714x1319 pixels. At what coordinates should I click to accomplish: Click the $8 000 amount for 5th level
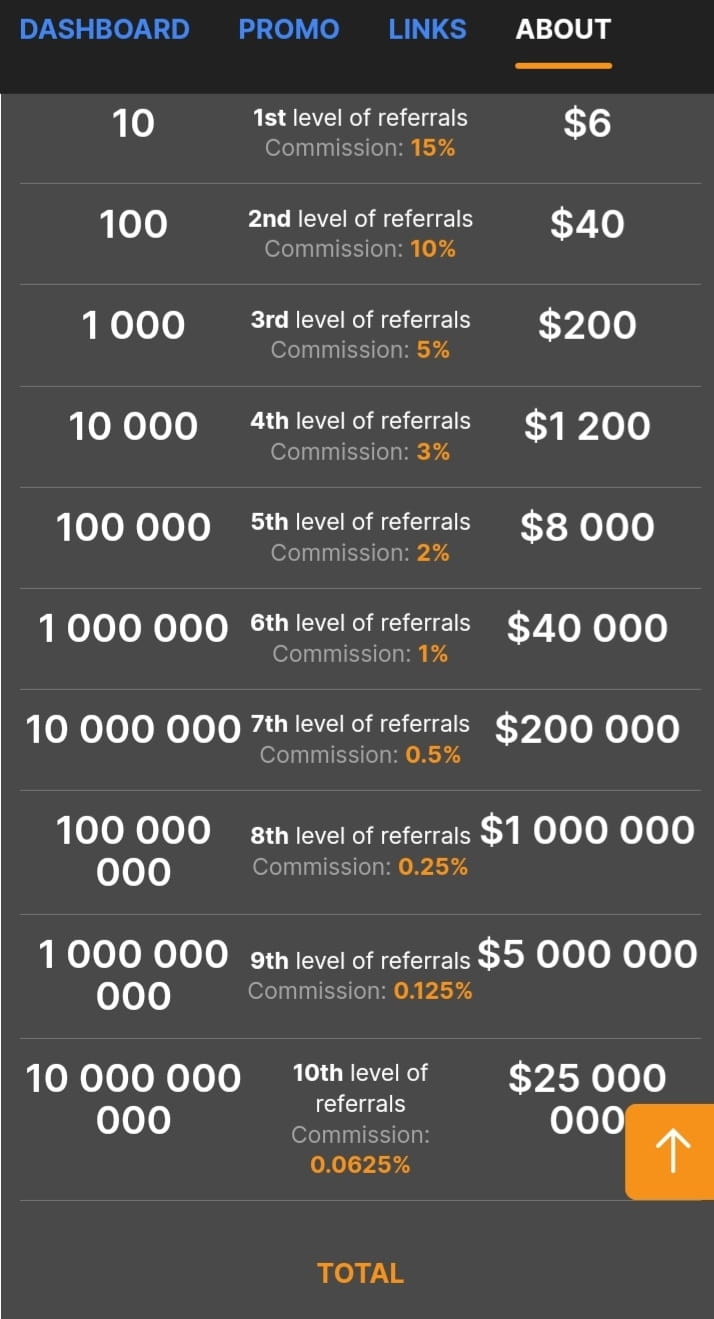588,527
